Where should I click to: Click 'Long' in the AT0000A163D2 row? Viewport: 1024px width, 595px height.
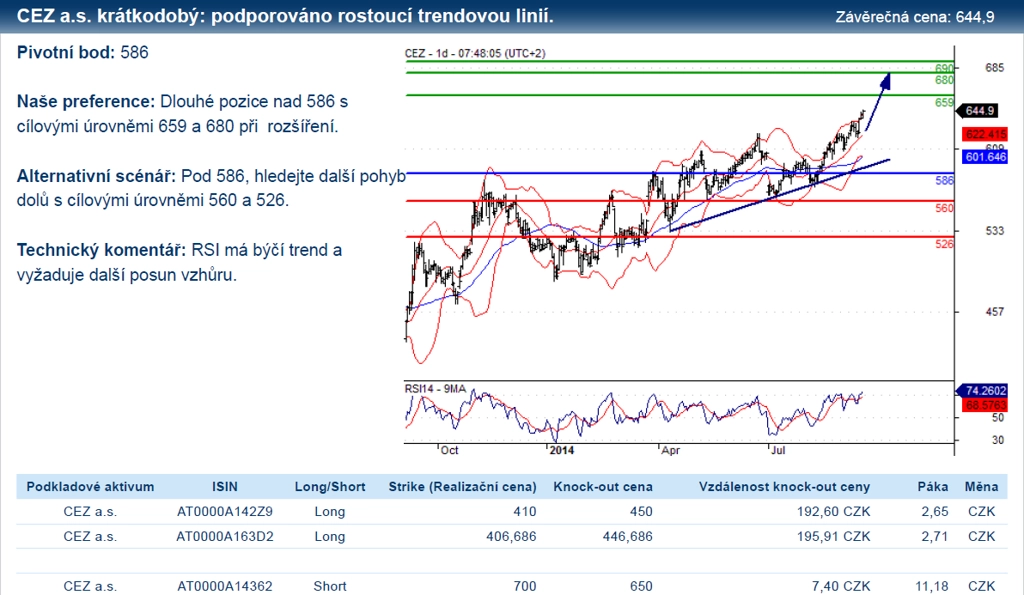[330, 536]
